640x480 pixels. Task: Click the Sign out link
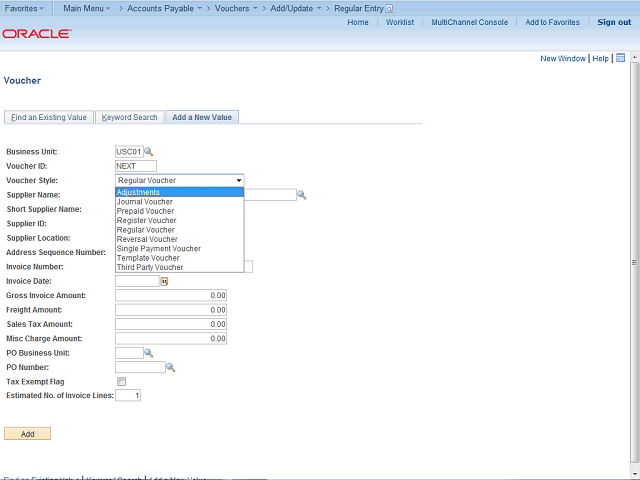[x=613, y=22]
